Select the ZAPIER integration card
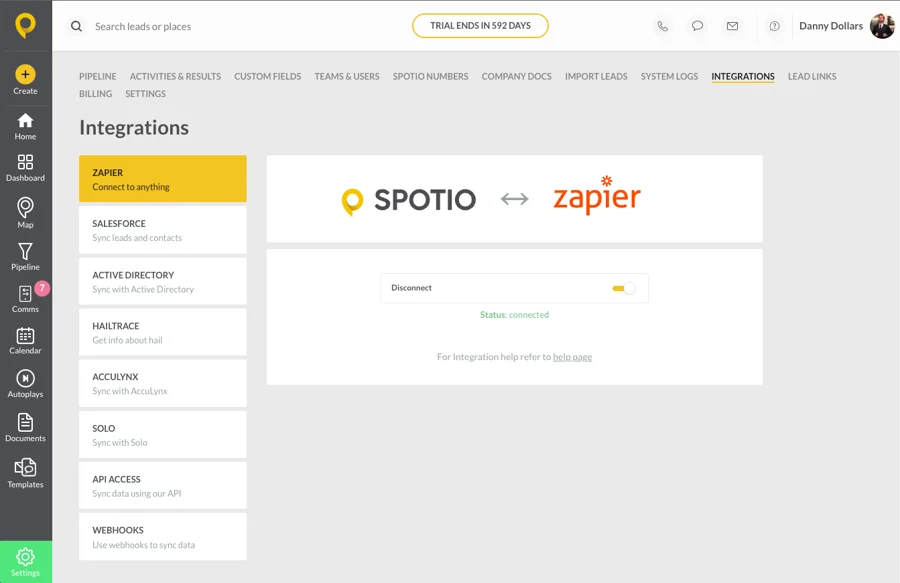900x583 pixels. (163, 178)
